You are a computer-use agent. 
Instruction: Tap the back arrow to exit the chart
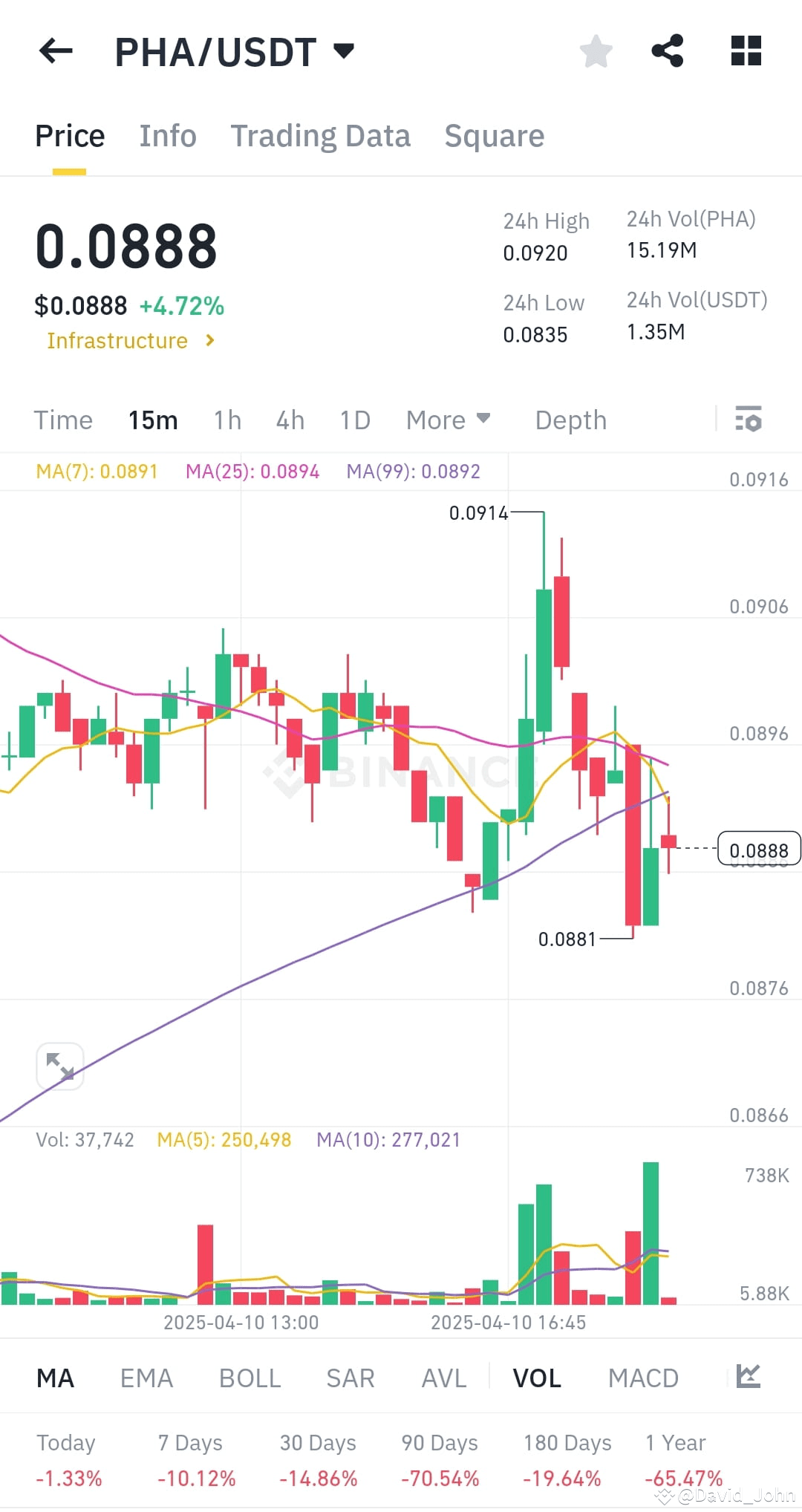click(54, 50)
